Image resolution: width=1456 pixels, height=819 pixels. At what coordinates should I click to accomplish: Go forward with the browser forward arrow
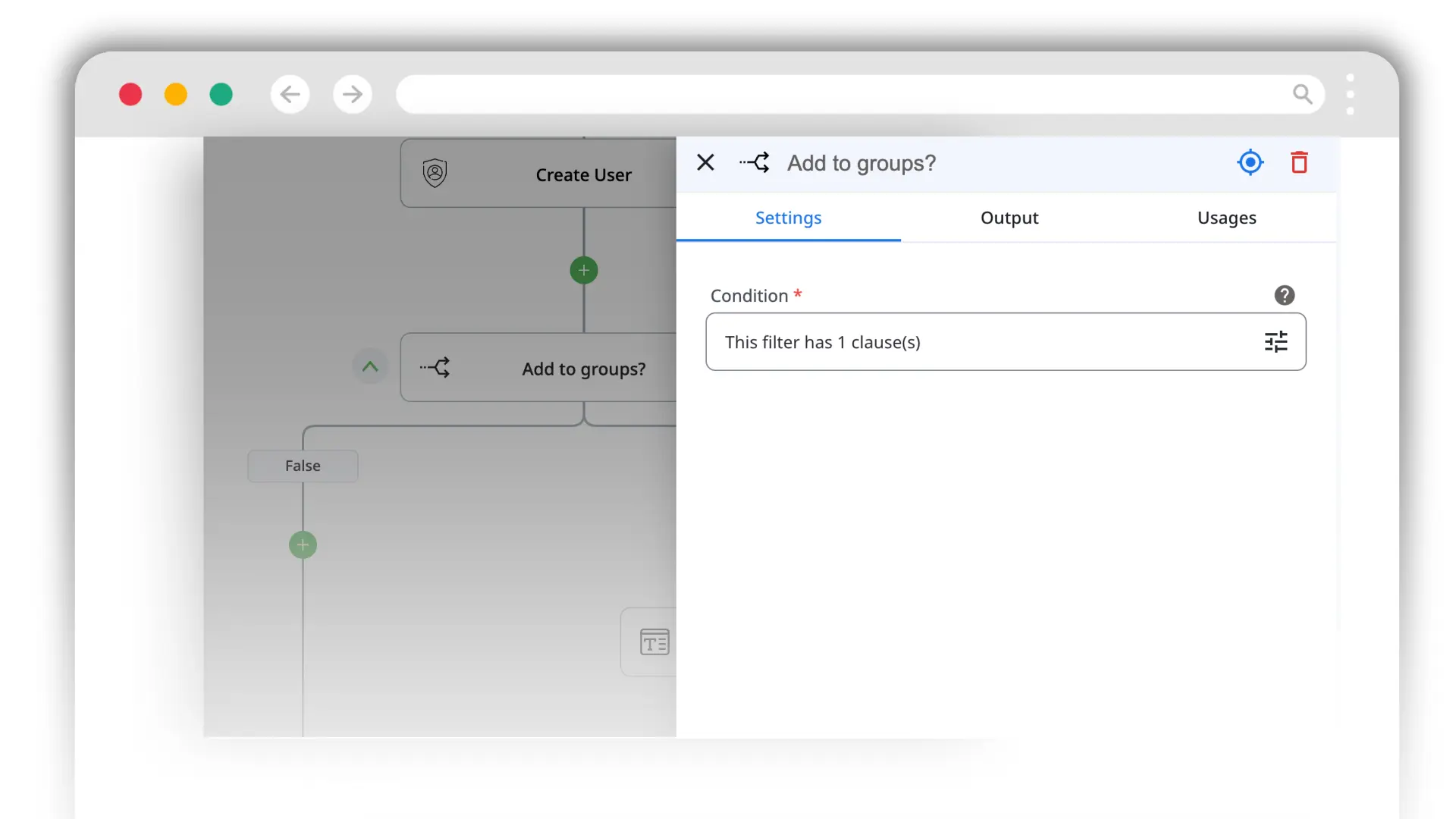coord(352,94)
